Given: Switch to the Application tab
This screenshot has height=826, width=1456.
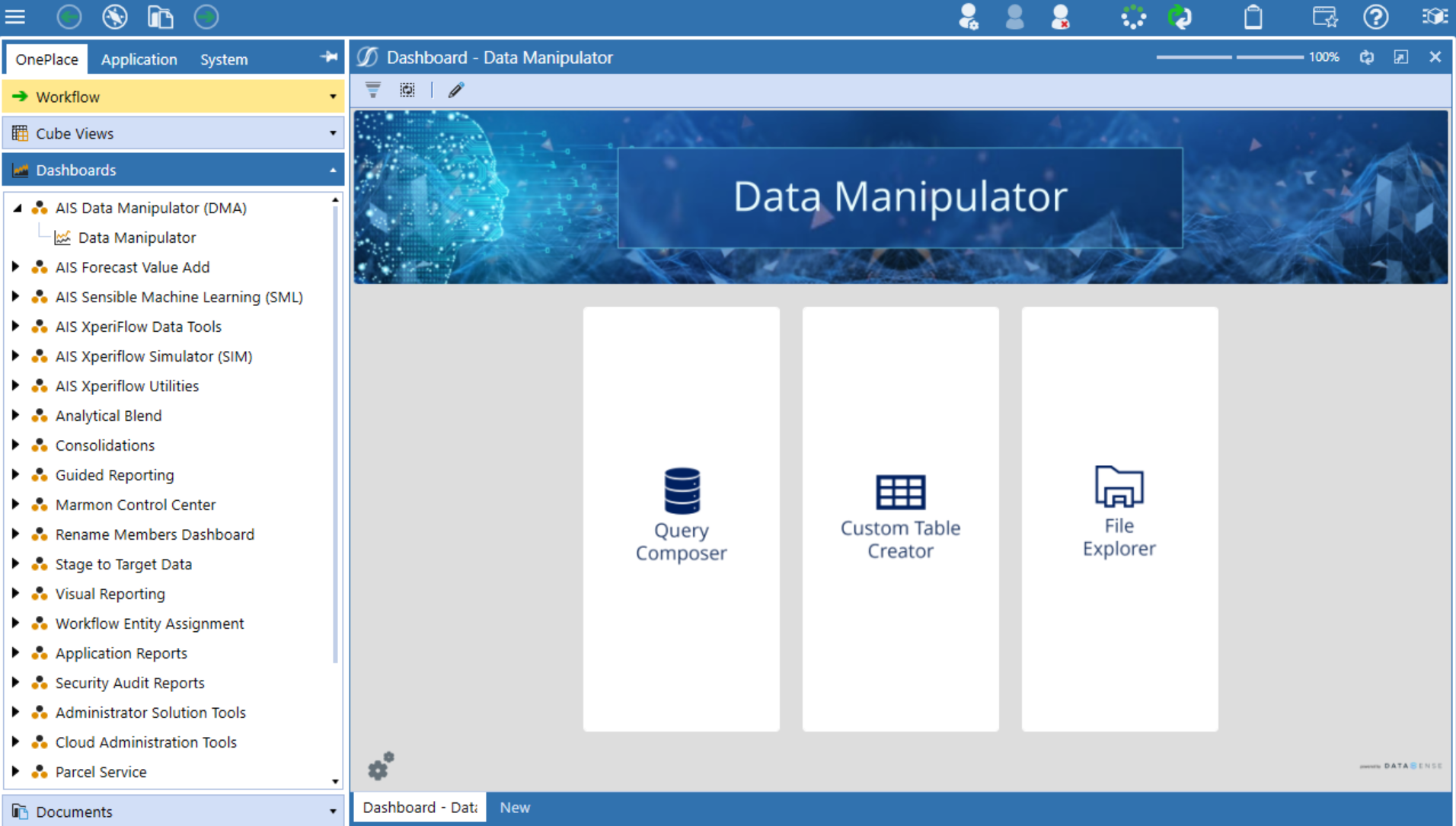Looking at the screenshot, I should (139, 59).
